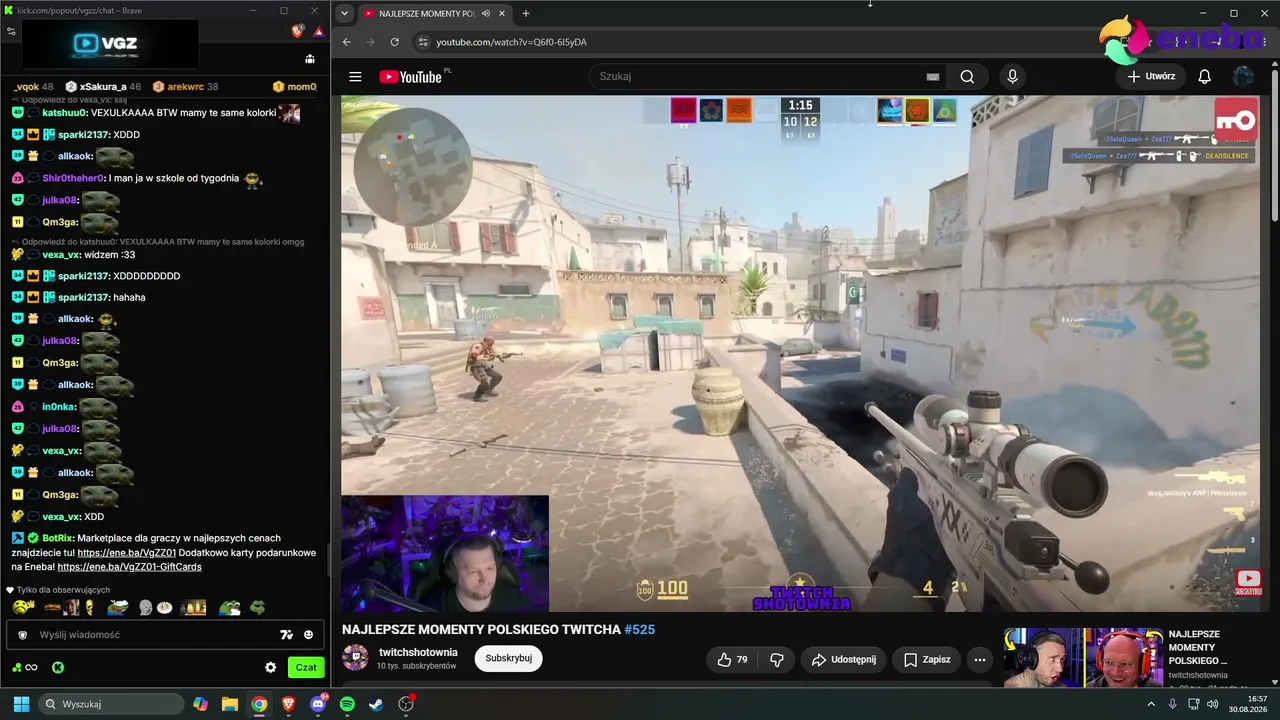Open Steam from the taskbar

coord(376,704)
